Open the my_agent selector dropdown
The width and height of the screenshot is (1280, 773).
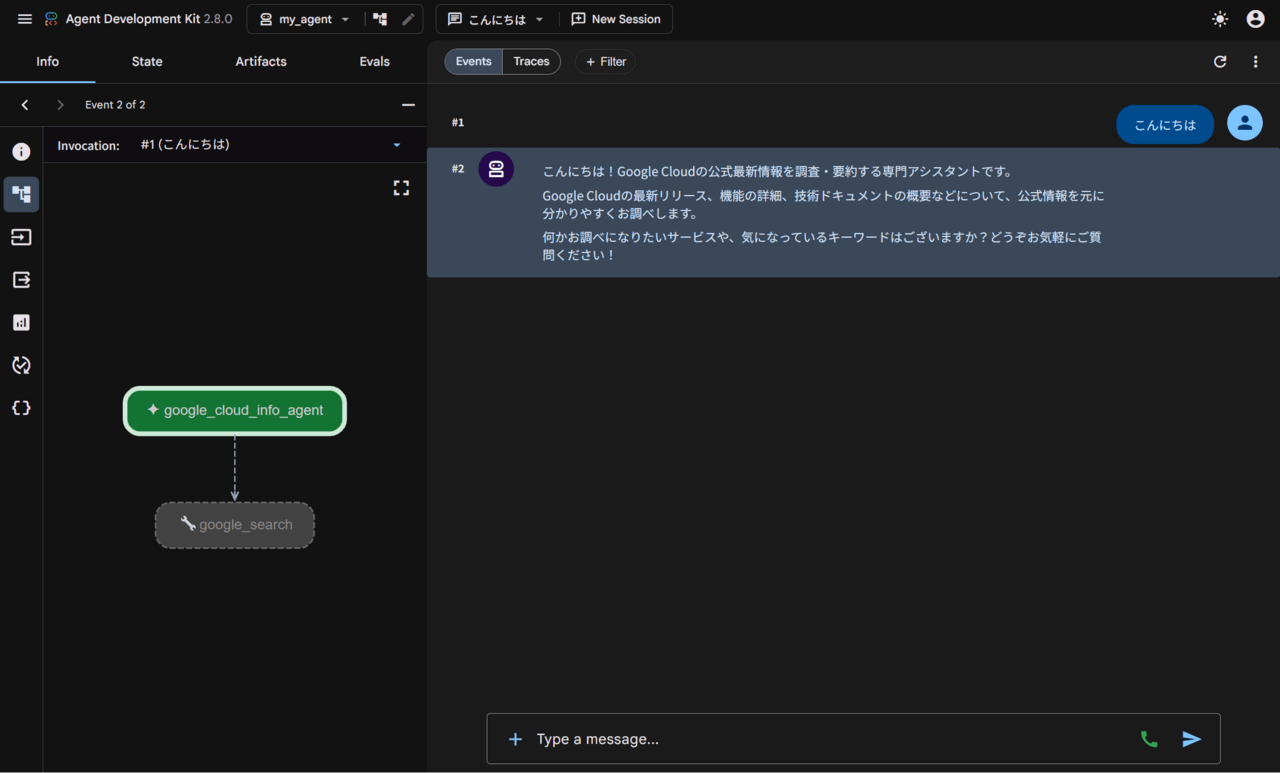click(305, 19)
